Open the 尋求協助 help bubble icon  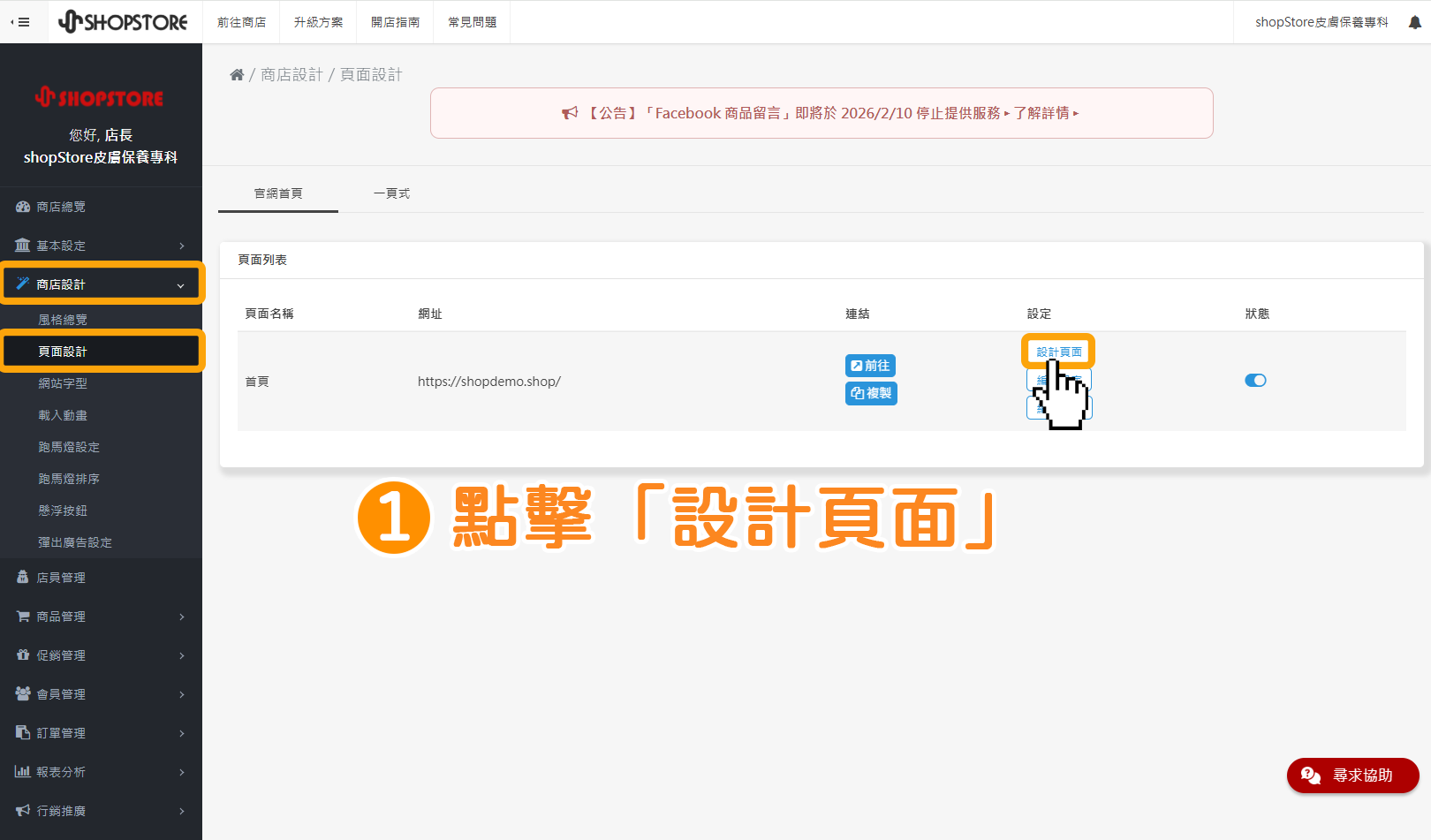coord(1309,776)
